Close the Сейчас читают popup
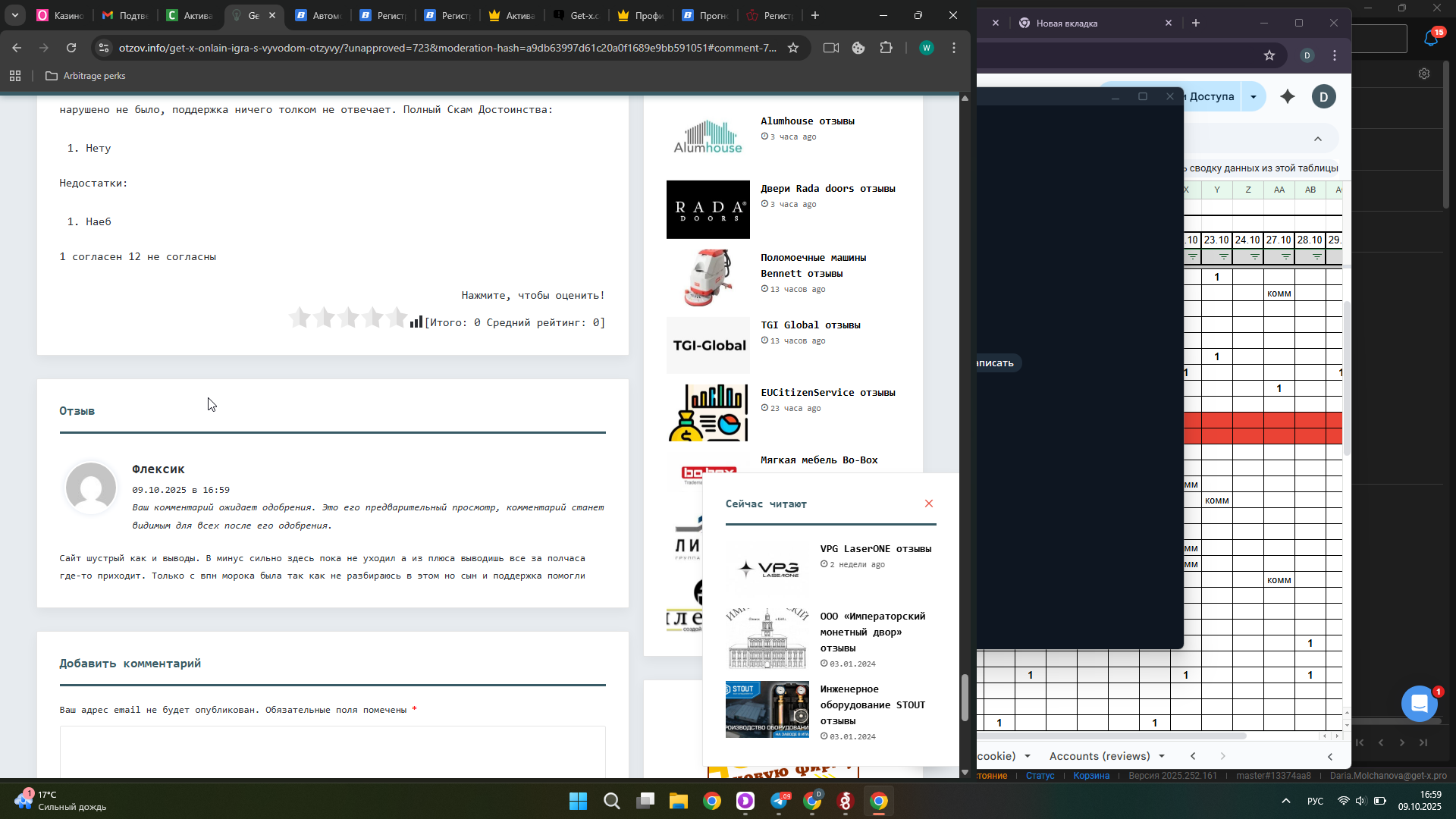Screen dimensions: 1456x819 point(929,504)
